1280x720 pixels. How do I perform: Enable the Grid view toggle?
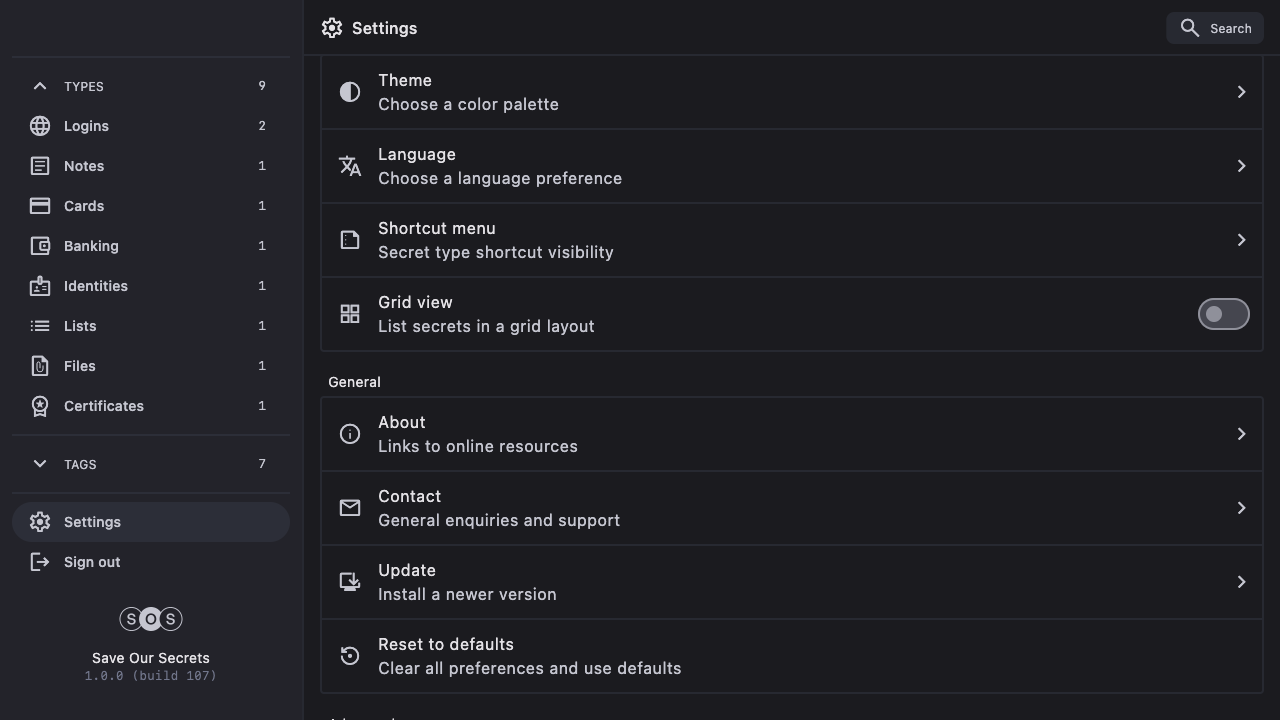[1223, 314]
